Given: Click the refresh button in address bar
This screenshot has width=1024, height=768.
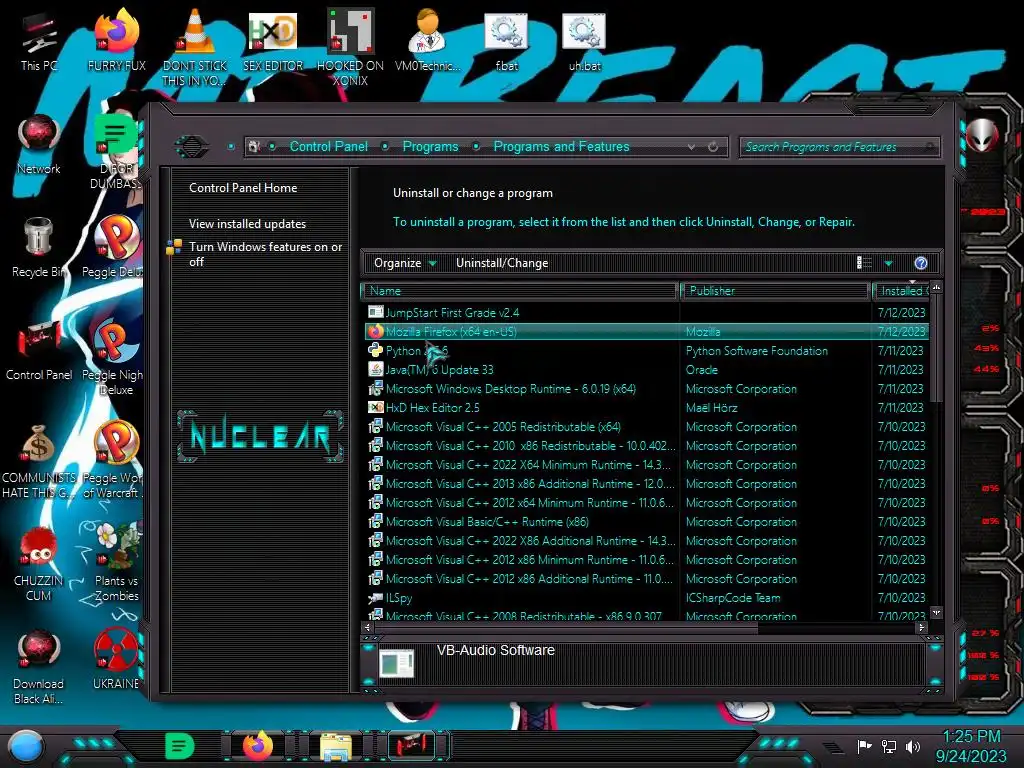Looking at the screenshot, I should (713, 146).
